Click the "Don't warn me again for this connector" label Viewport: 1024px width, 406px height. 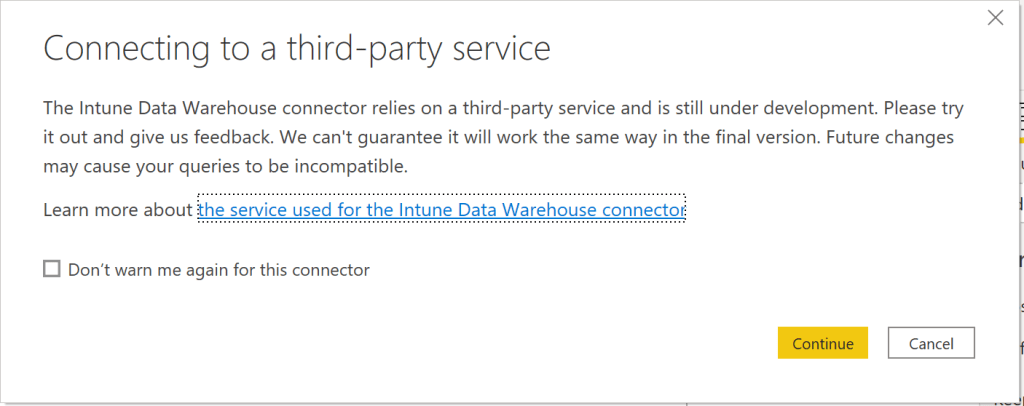pos(219,269)
